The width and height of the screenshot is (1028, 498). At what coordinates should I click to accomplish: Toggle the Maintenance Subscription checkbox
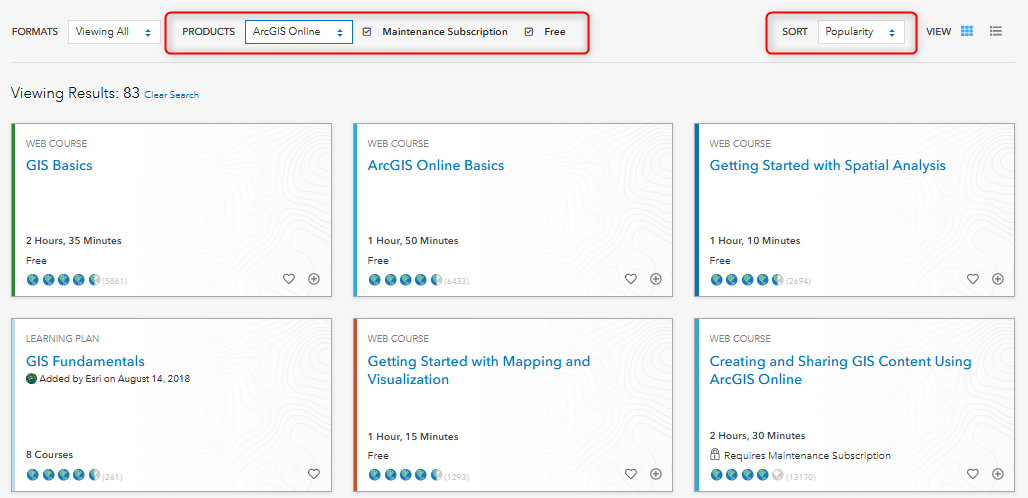tap(367, 31)
